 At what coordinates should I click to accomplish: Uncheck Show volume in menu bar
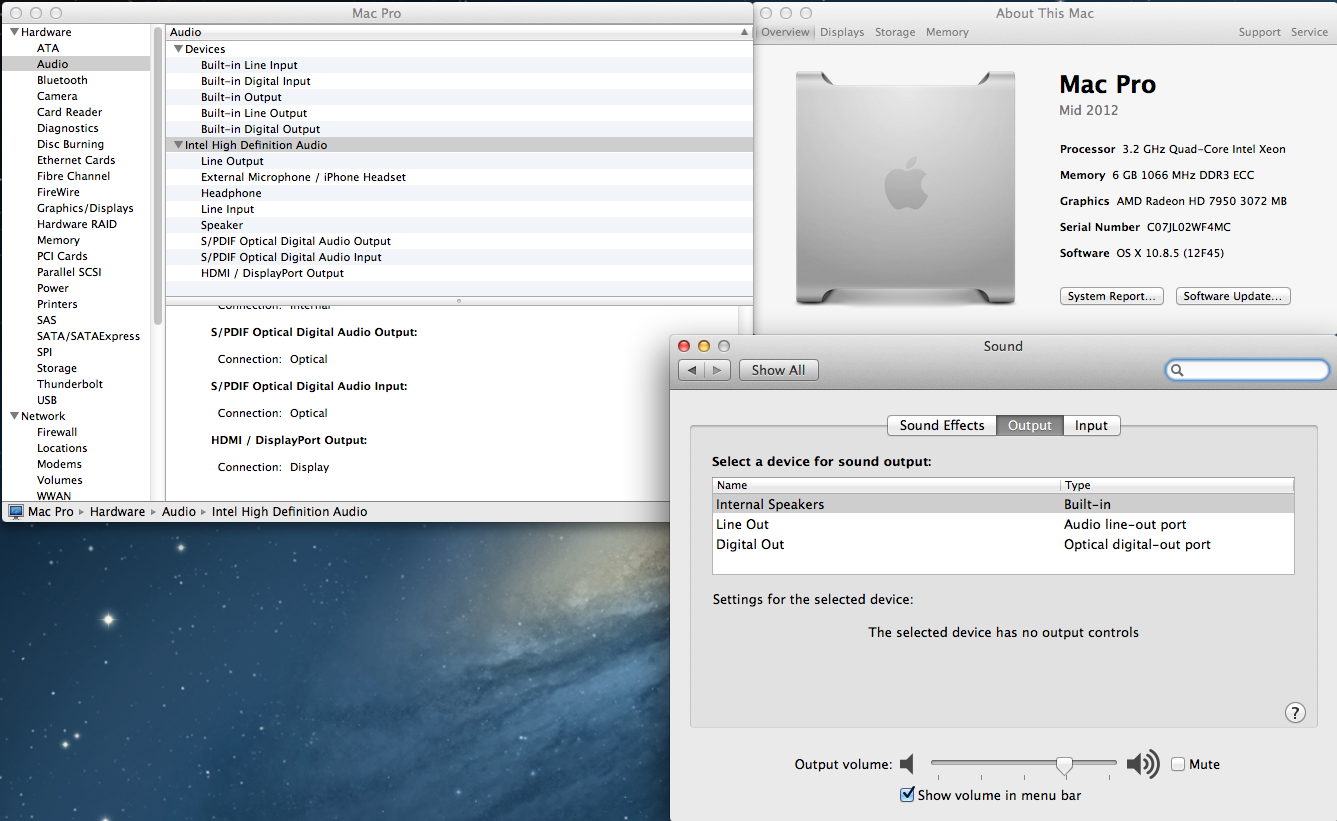(x=907, y=795)
